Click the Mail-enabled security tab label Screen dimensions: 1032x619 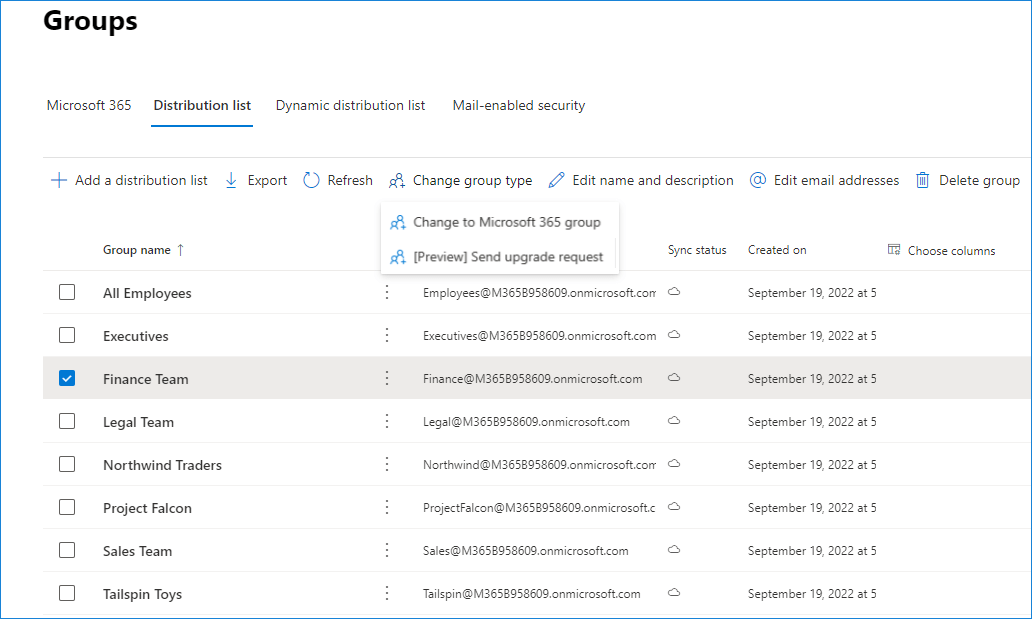(518, 105)
